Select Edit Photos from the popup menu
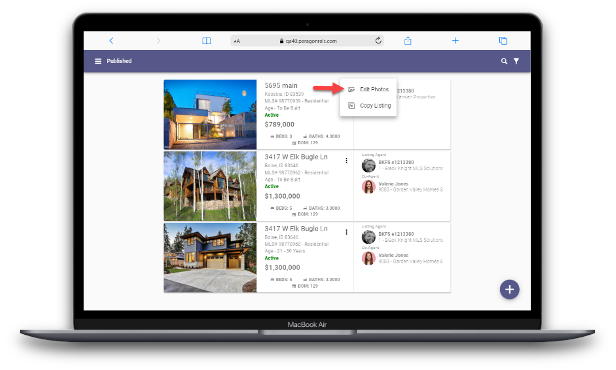The height and width of the screenshot is (370, 616). [368, 89]
